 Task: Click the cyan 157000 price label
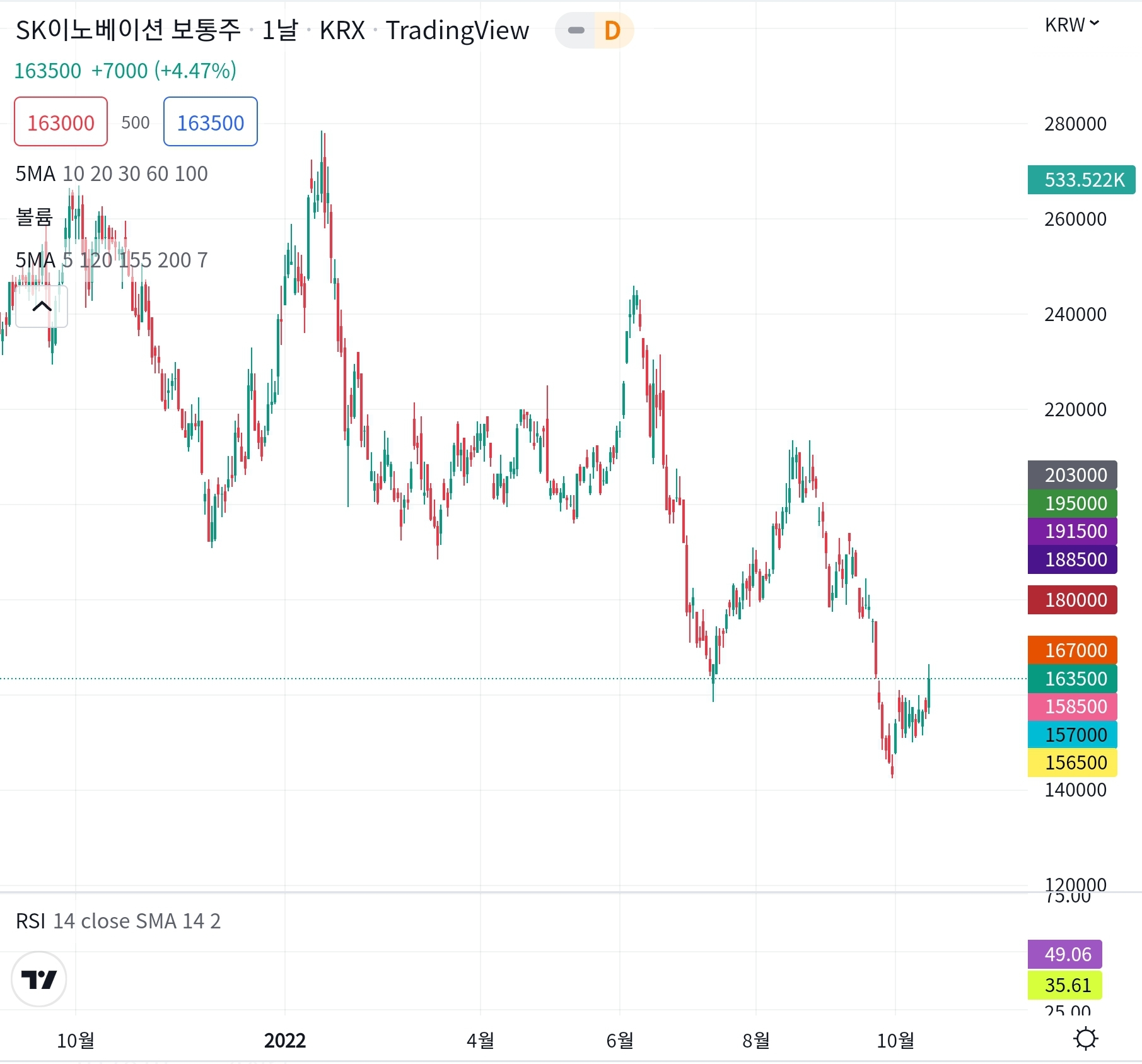pyautogui.click(x=1072, y=735)
